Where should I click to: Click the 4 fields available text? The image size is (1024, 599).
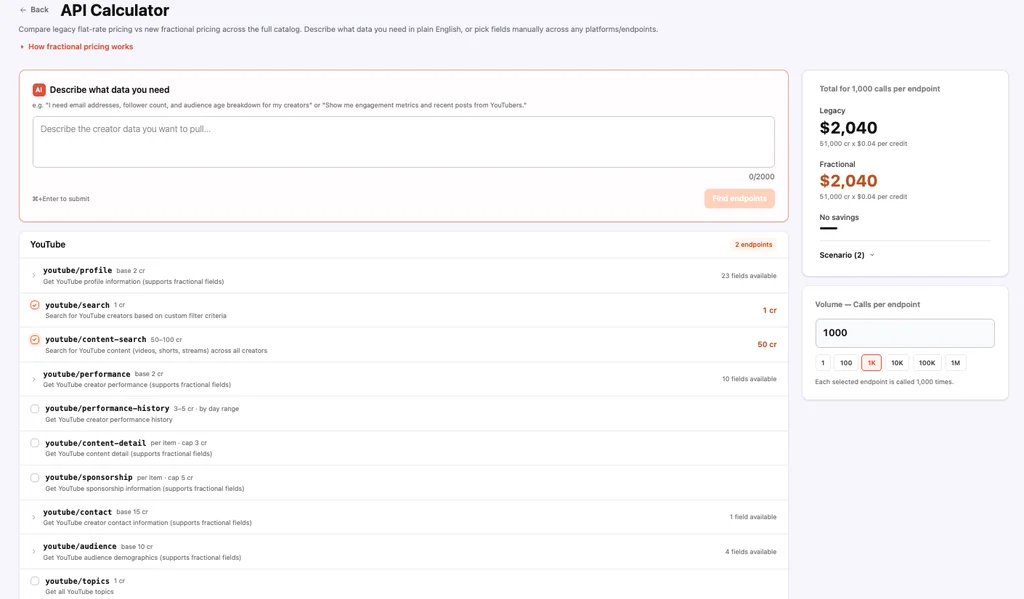[750, 552]
